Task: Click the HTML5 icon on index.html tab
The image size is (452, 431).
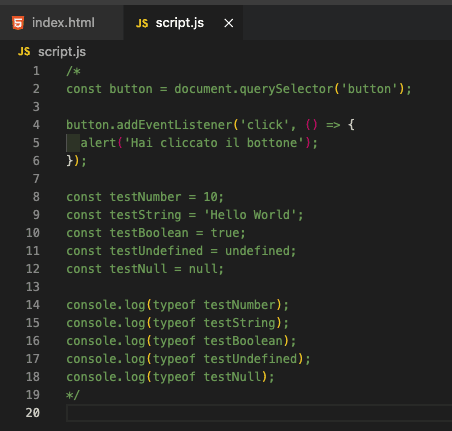Action: 18,23
